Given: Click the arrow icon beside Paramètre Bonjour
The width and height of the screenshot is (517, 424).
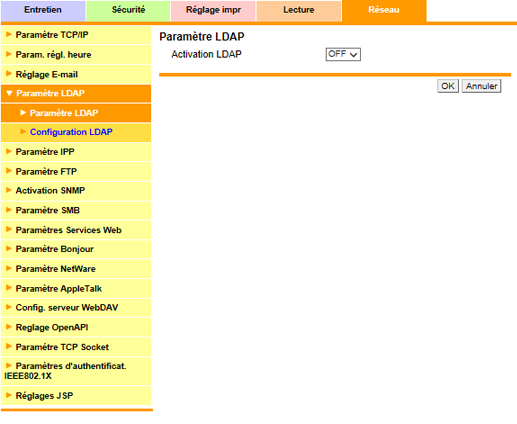Looking at the screenshot, I should point(9,249).
